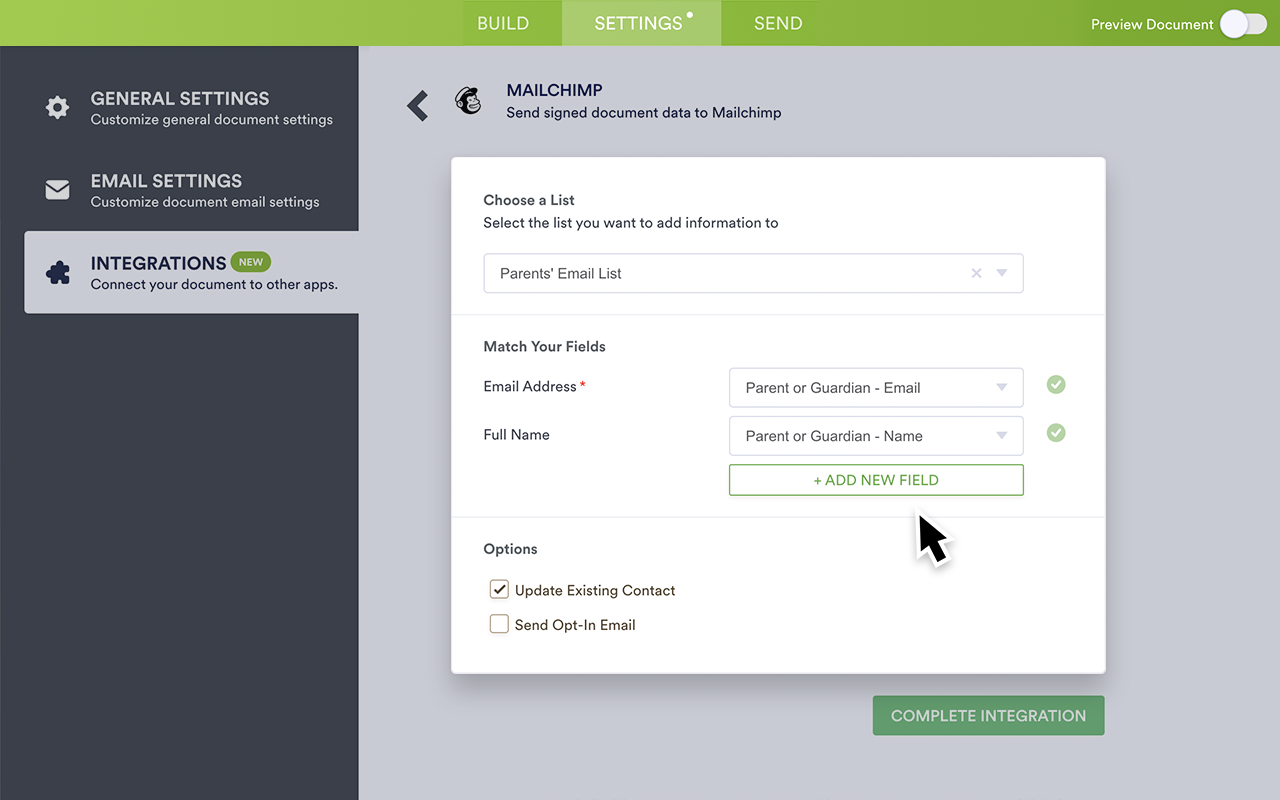1280x800 pixels.
Task: Switch to the SEND tab
Action: click(778, 23)
